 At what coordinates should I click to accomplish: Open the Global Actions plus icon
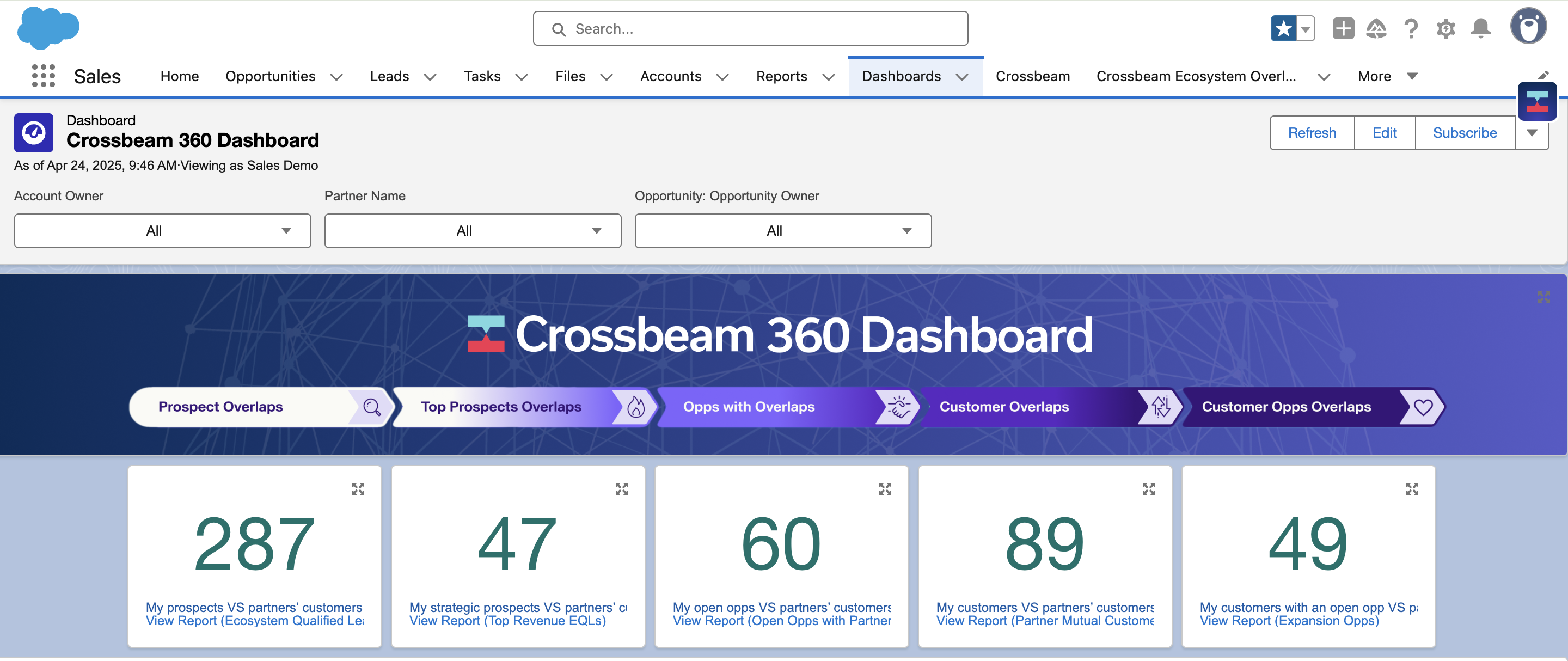[1343, 29]
